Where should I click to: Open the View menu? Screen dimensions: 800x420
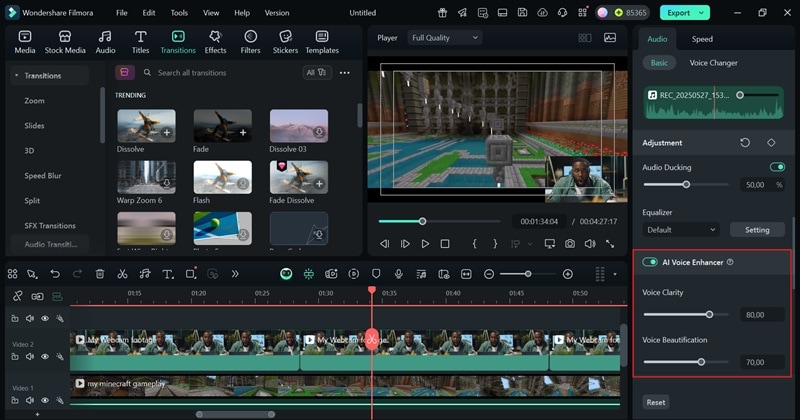coord(211,13)
